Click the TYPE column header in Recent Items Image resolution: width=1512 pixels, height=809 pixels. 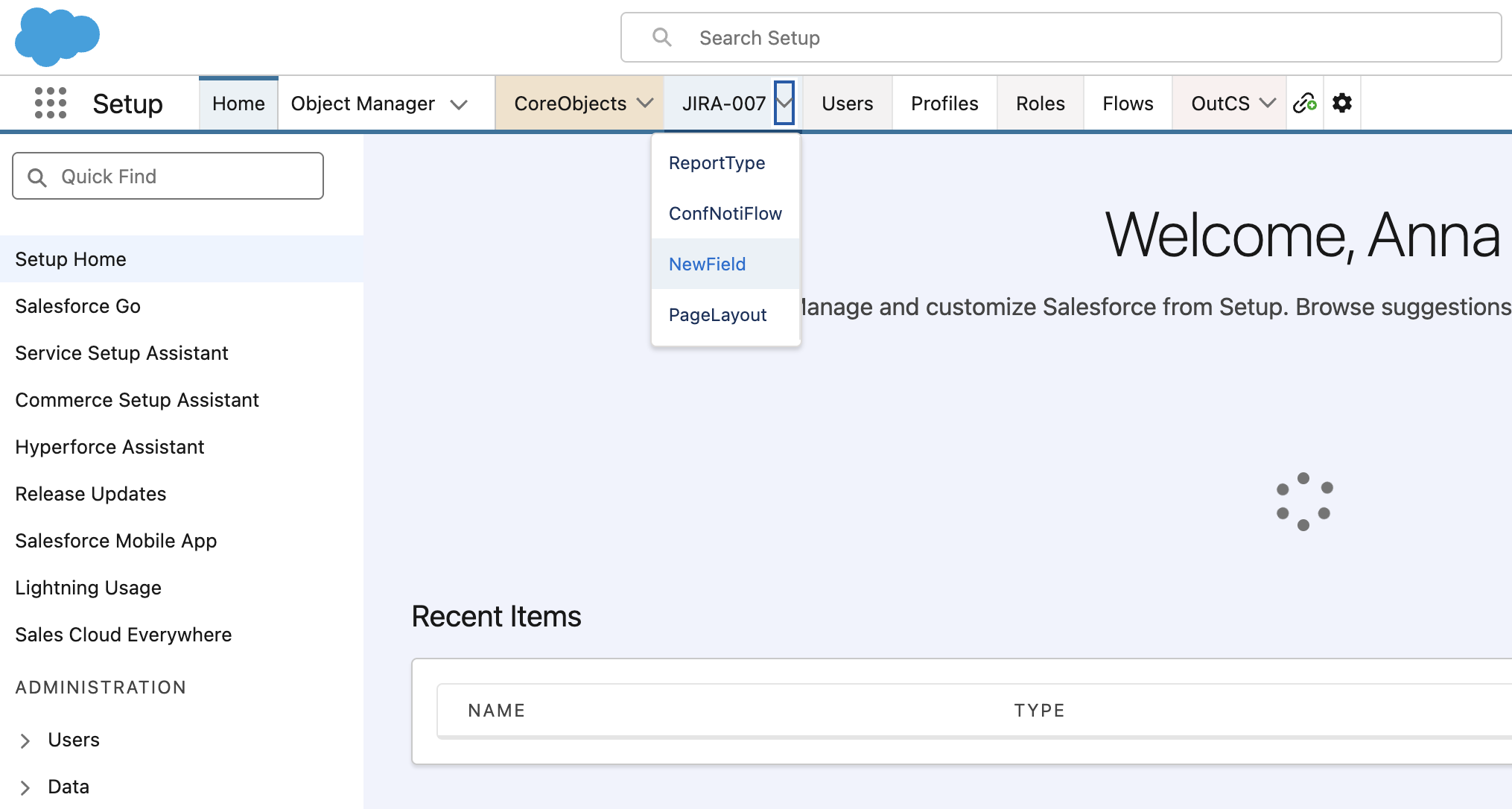coord(1040,711)
